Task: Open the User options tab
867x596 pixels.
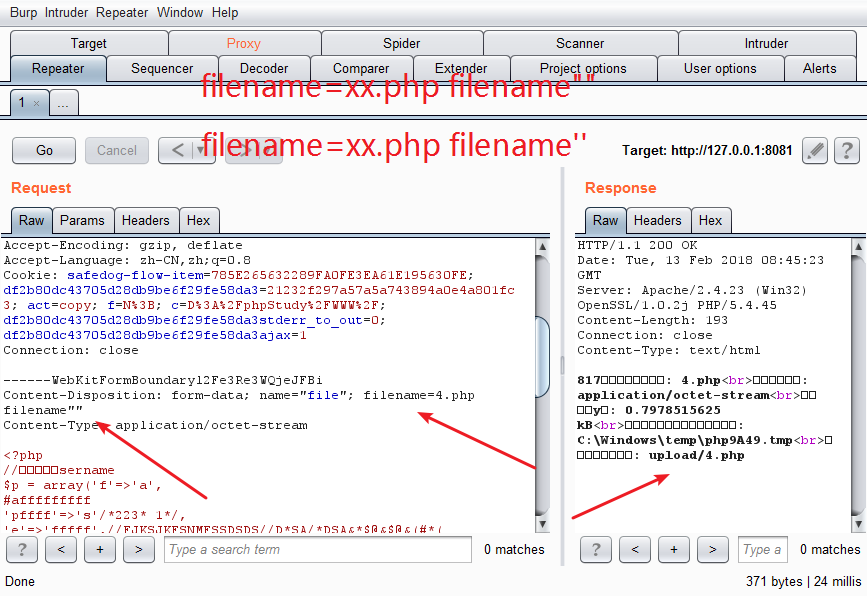Action: tap(720, 69)
